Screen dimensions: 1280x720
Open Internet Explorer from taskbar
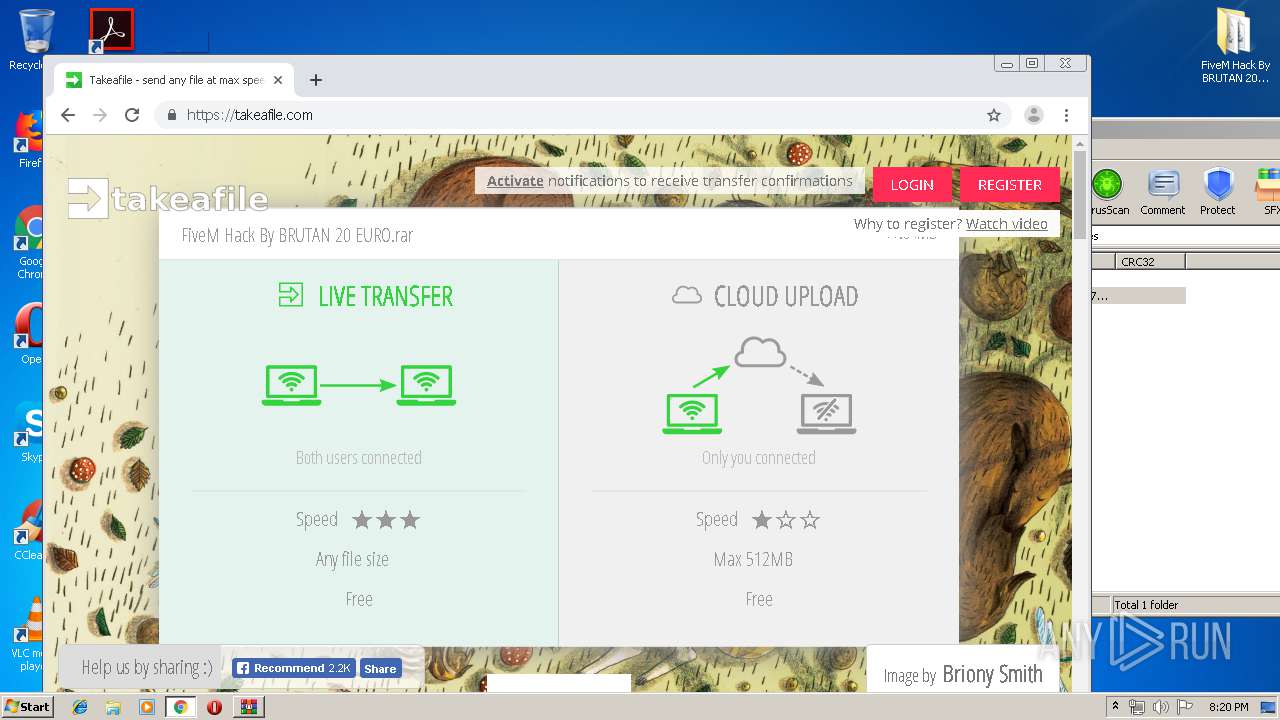coord(80,707)
